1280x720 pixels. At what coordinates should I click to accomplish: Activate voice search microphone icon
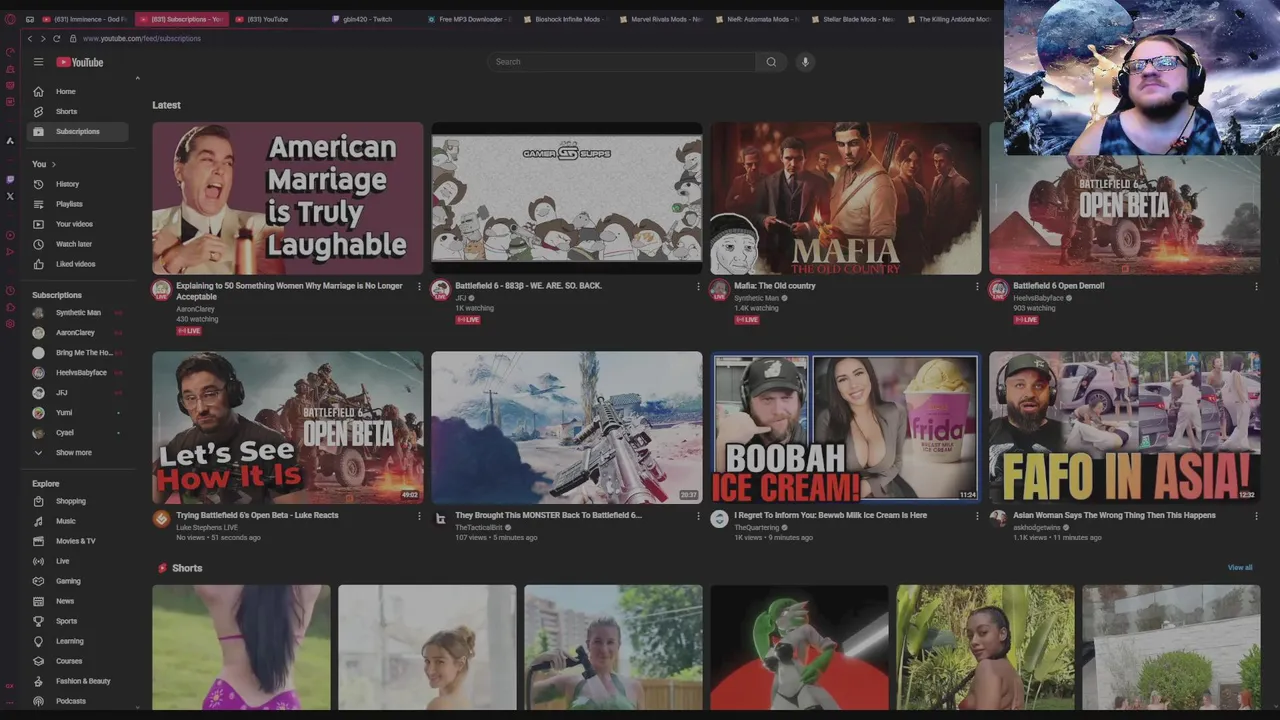pos(805,62)
